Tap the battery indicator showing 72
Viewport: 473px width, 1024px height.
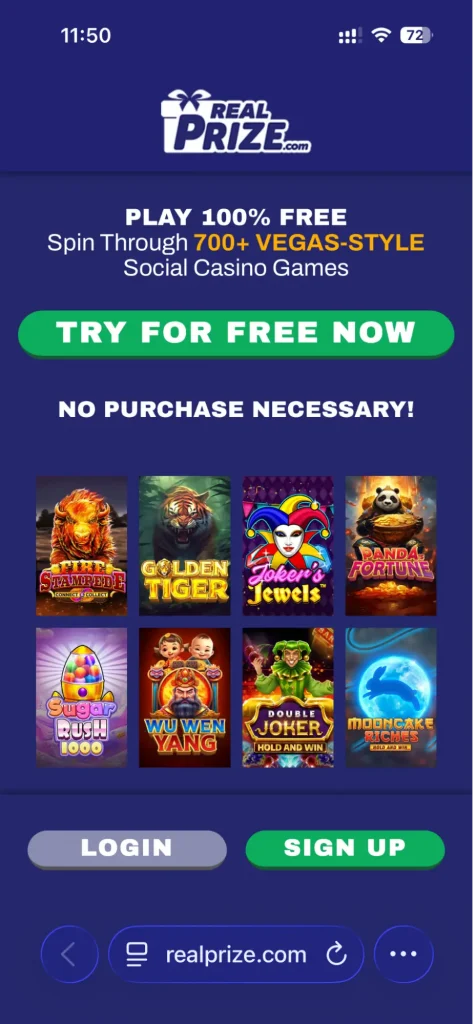point(416,35)
